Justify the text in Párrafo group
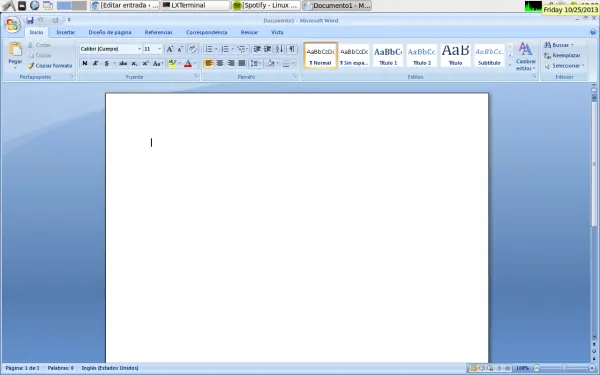This screenshot has height=375, width=600. (x=242, y=63)
